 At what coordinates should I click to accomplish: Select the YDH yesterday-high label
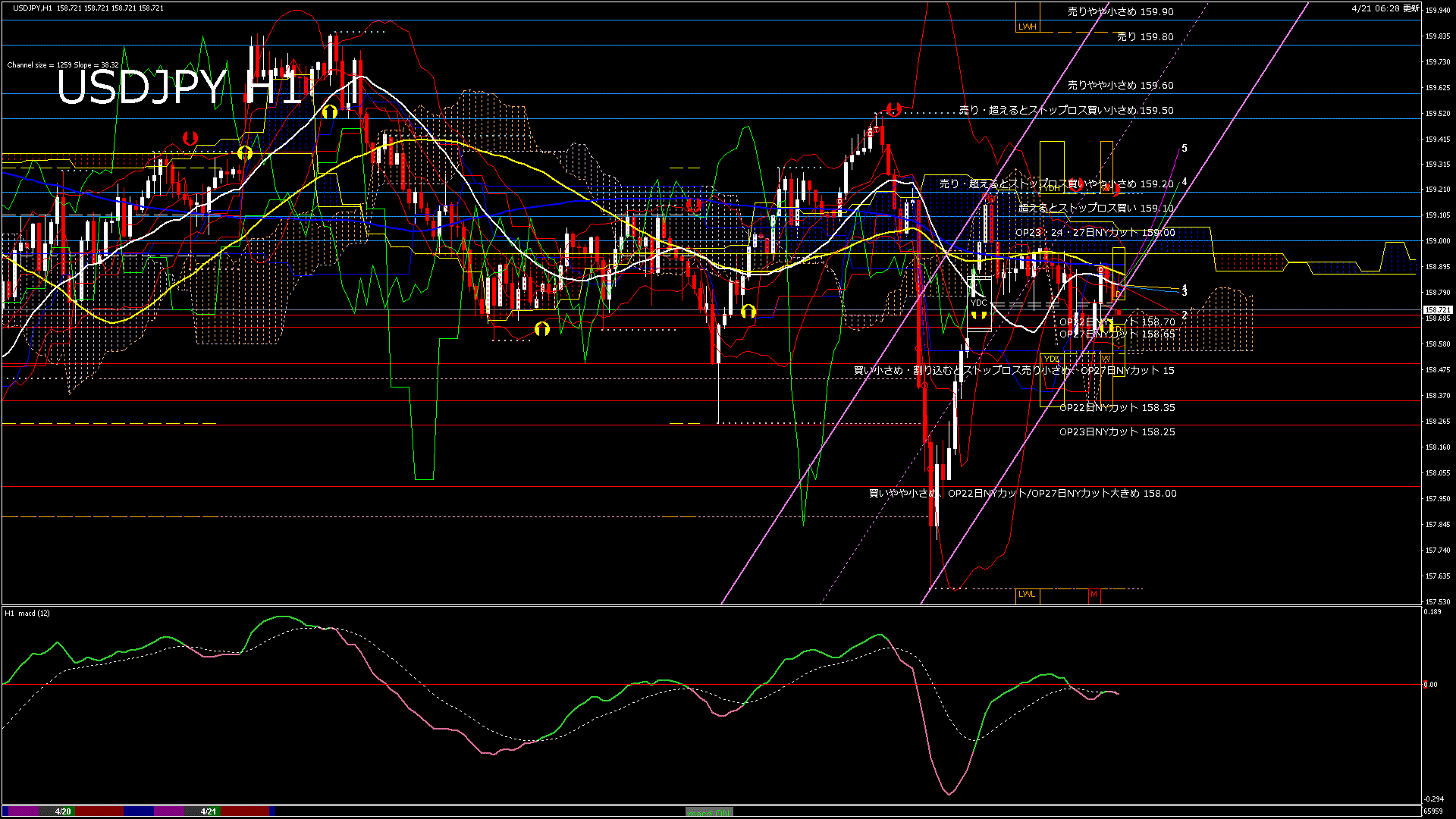pyautogui.click(x=1053, y=187)
